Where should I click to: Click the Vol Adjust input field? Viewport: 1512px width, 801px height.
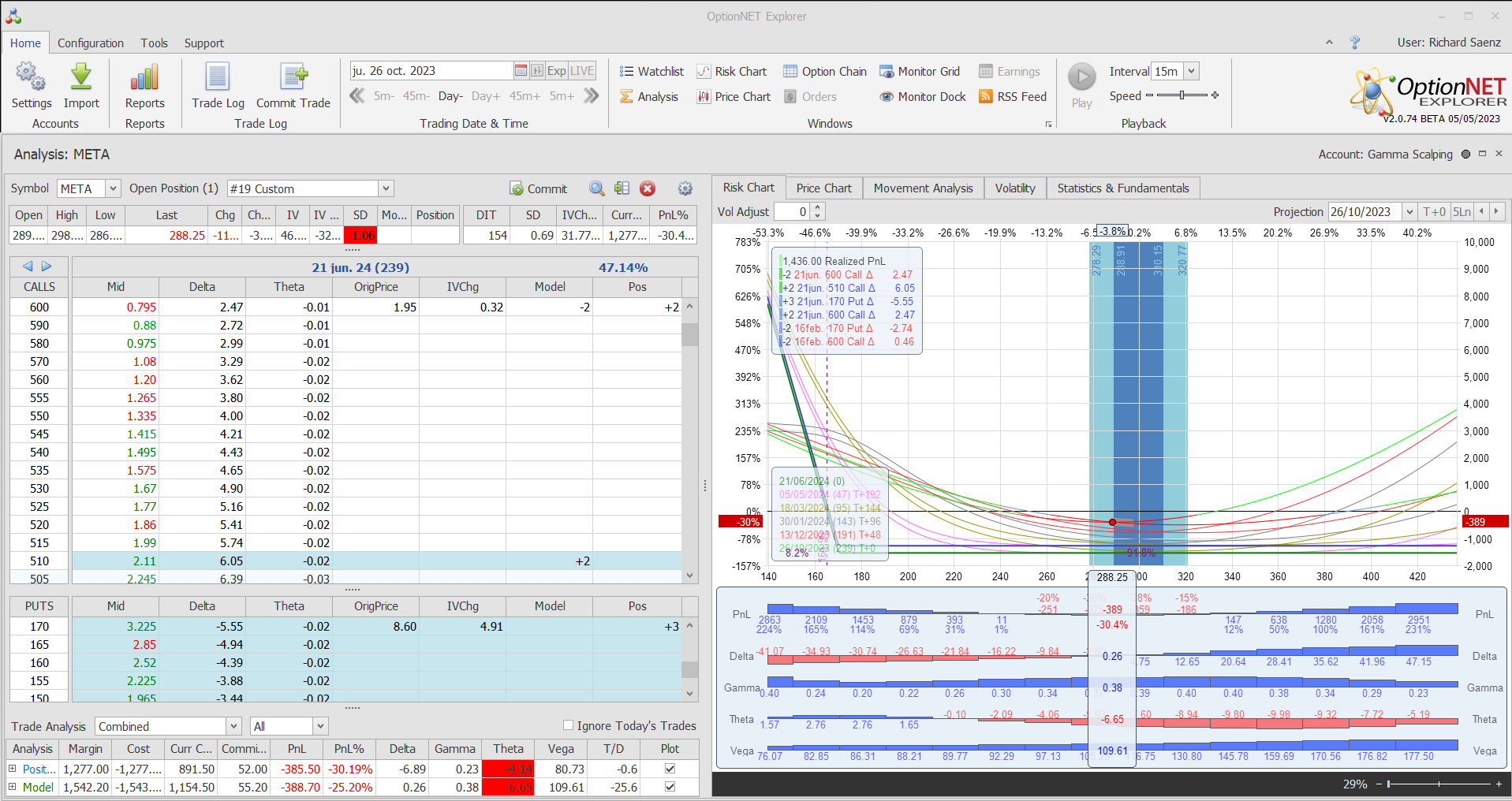click(x=793, y=211)
